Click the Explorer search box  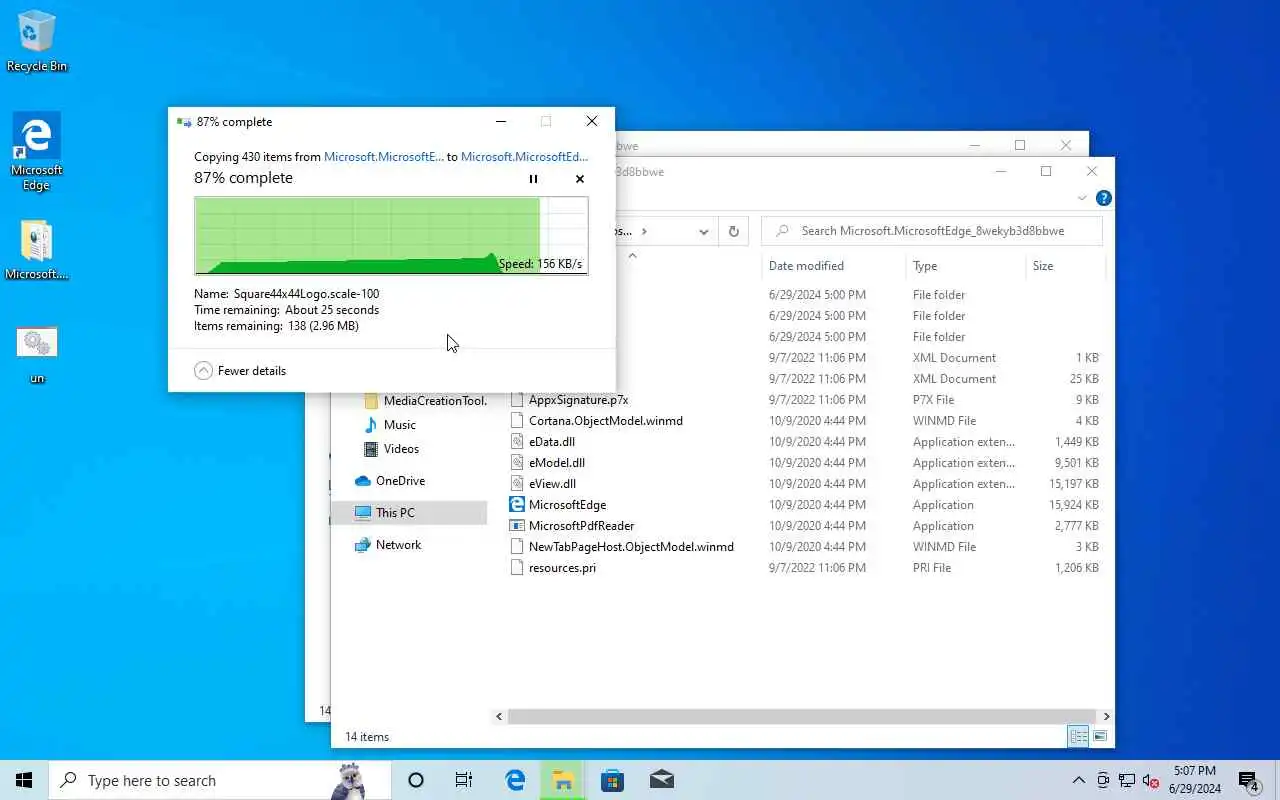tap(932, 231)
